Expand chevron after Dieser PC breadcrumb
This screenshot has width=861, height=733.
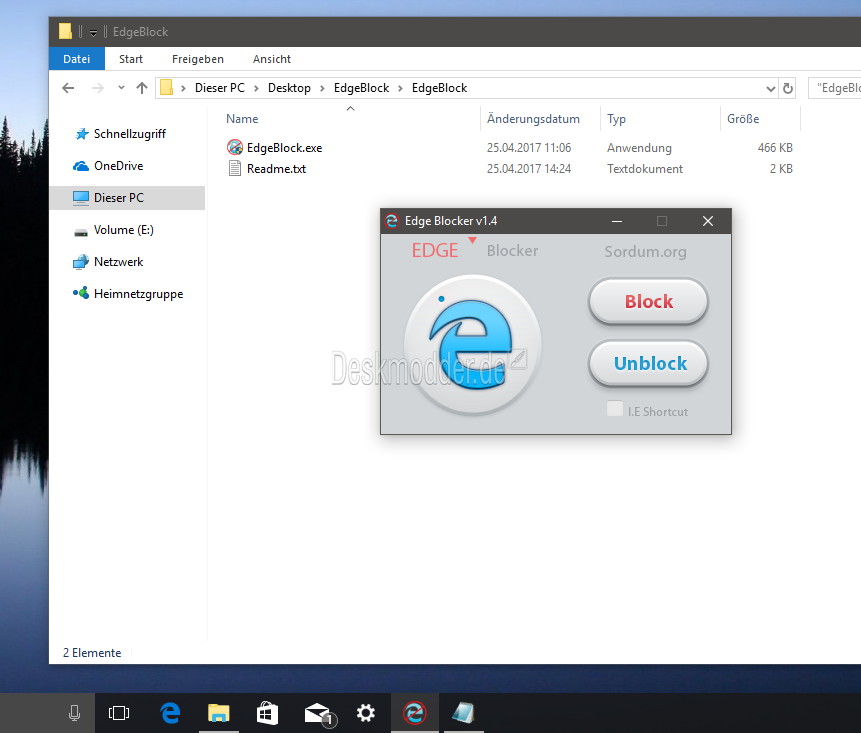256,88
